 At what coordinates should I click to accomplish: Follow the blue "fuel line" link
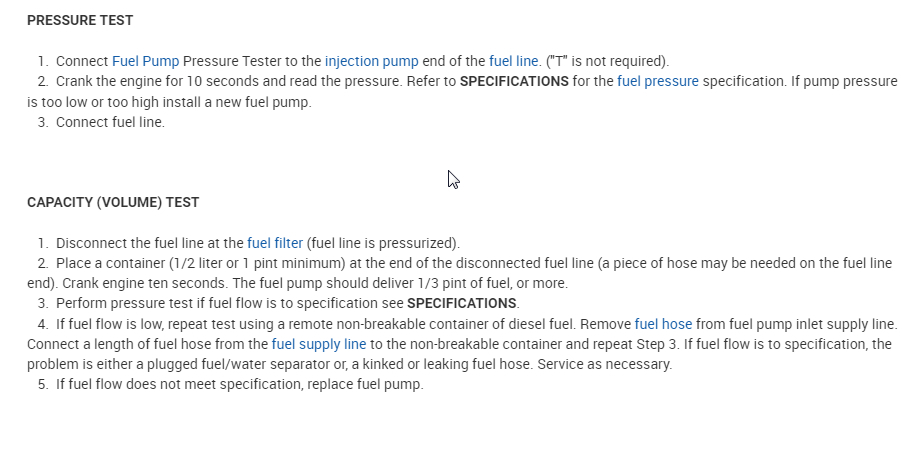514,61
